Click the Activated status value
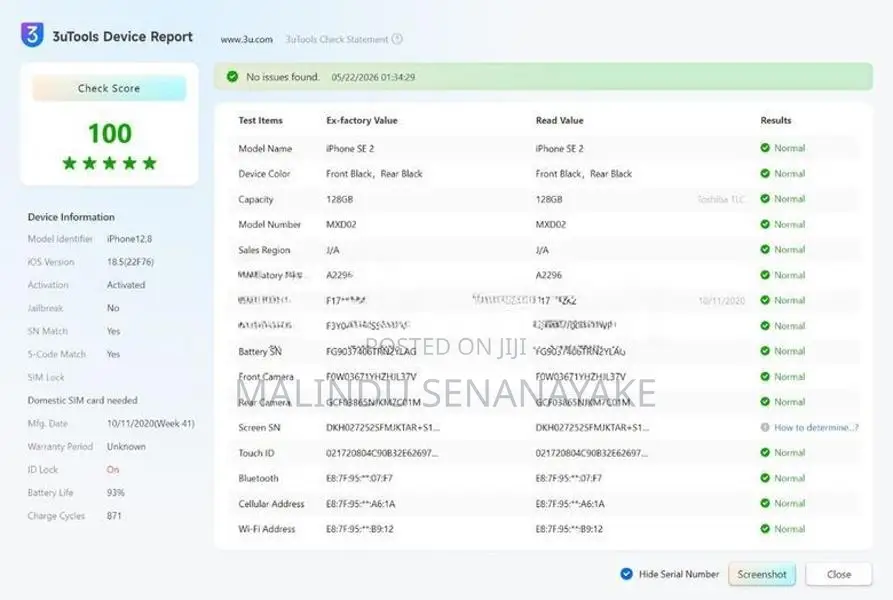 pos(126,285)
